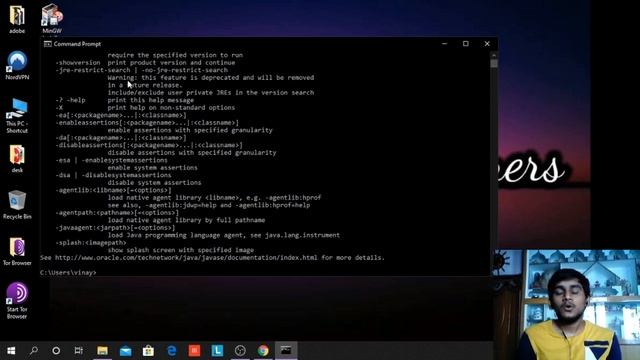Image resolution: width=640 pixels, height=360 pixels.
Task: Click Command Prompt title bar system icon
Action: click(48, 44)
